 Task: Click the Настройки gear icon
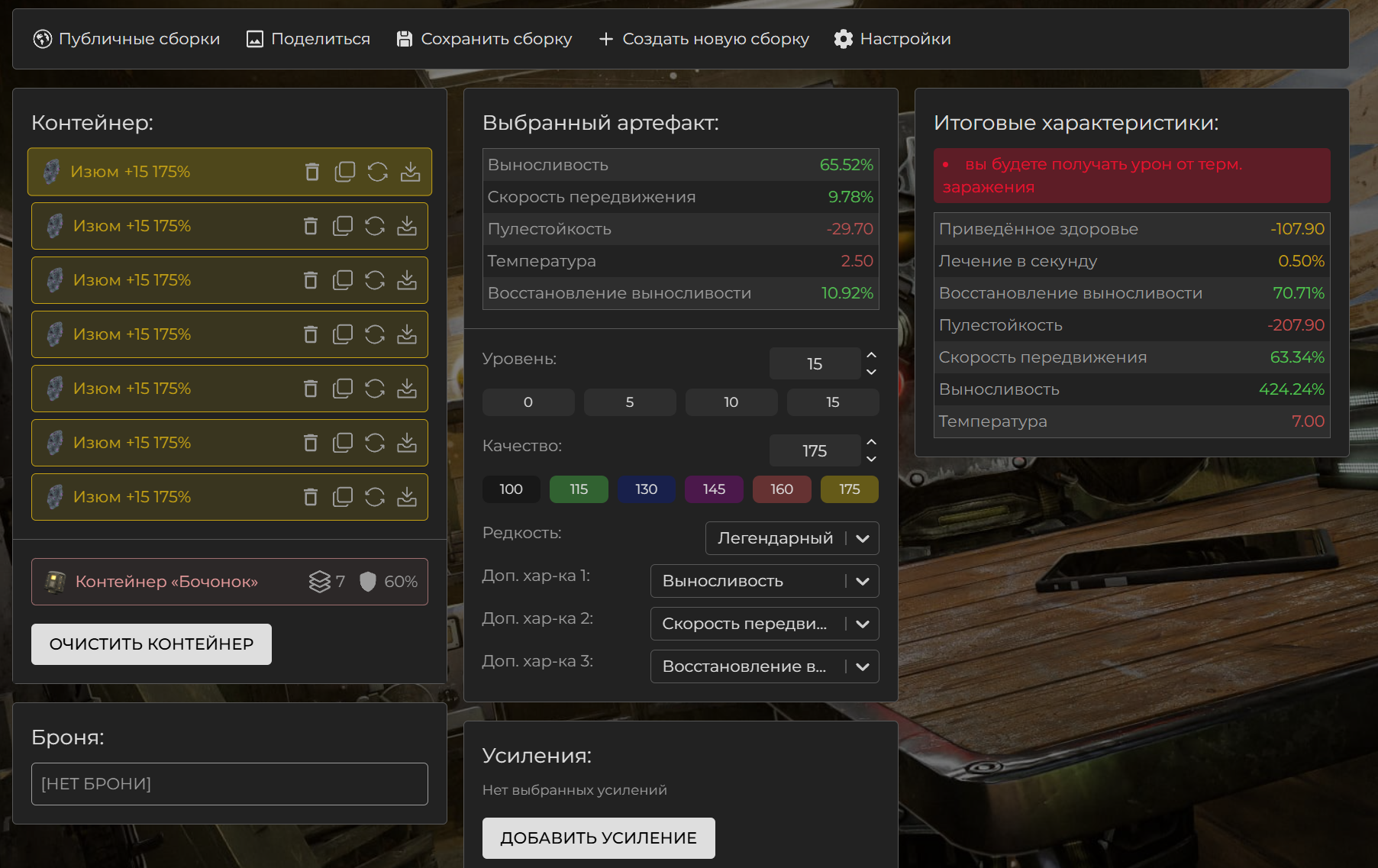(x=843, y=39)
